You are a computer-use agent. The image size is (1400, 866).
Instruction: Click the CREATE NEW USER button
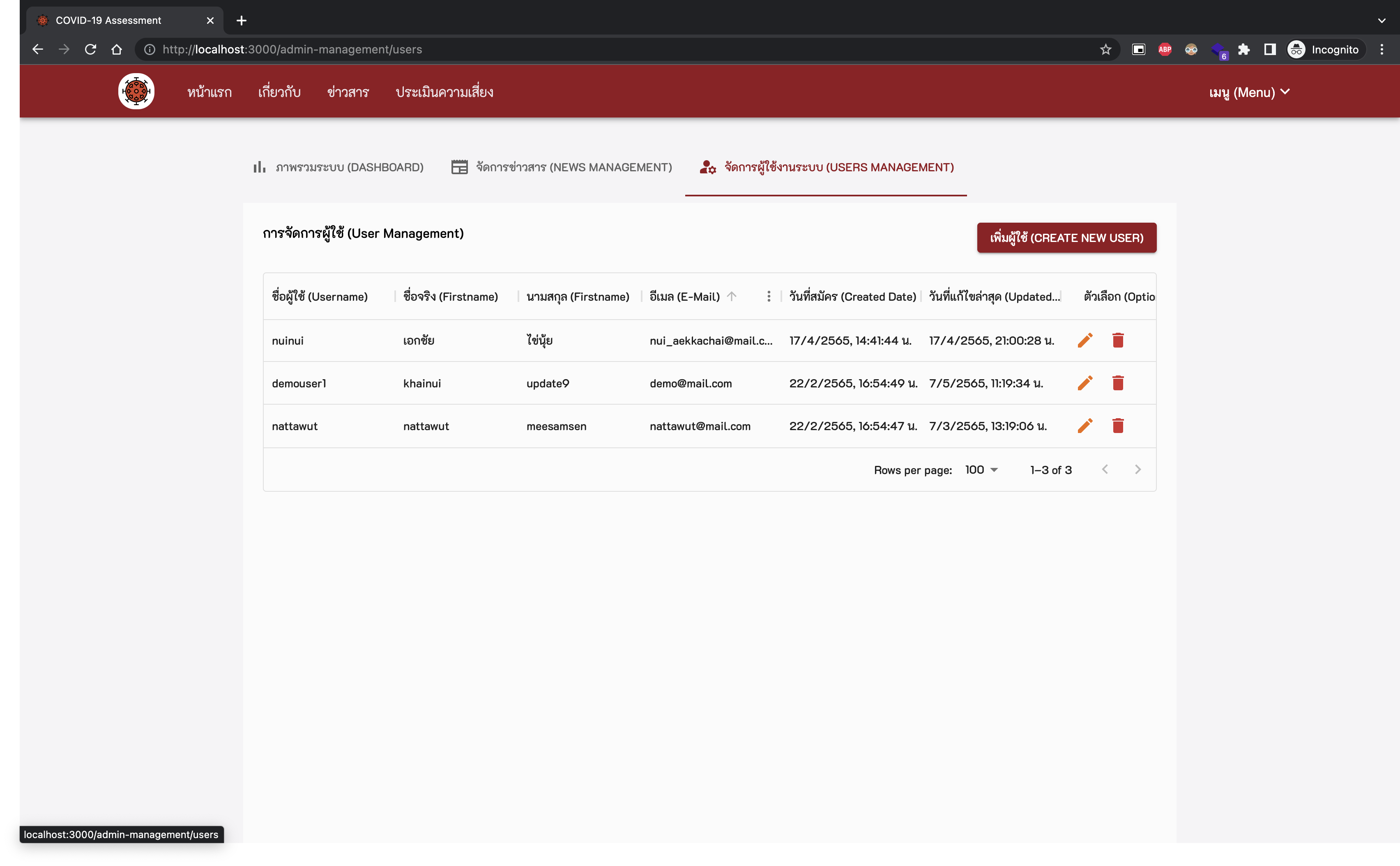(1066, 238)
